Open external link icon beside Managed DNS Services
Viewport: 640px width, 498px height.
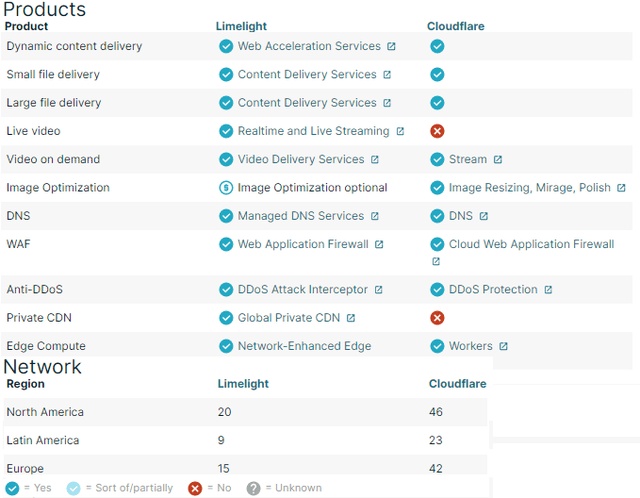click(x=375, y=216)
